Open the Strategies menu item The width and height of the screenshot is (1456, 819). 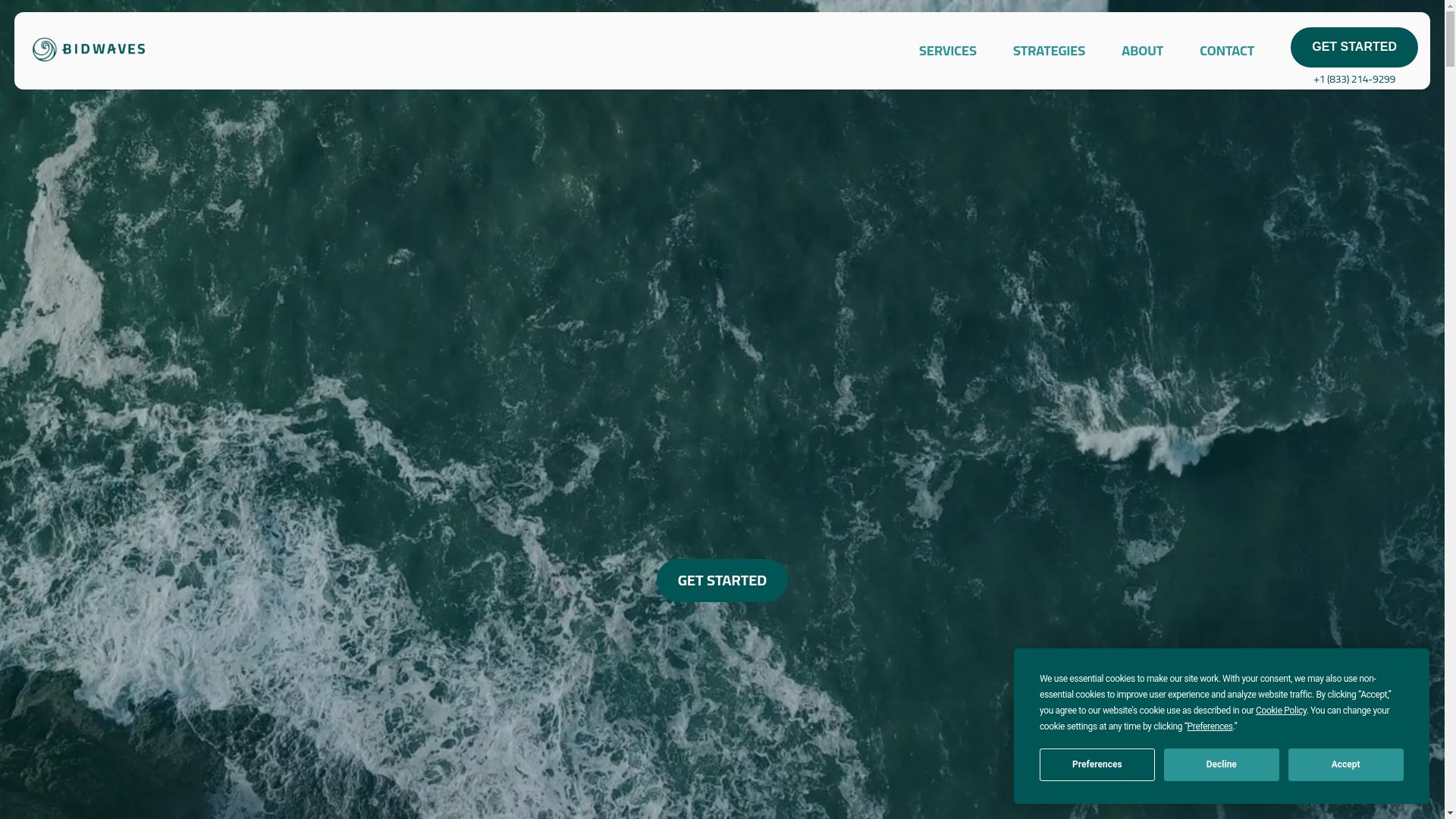(1049, 51)
